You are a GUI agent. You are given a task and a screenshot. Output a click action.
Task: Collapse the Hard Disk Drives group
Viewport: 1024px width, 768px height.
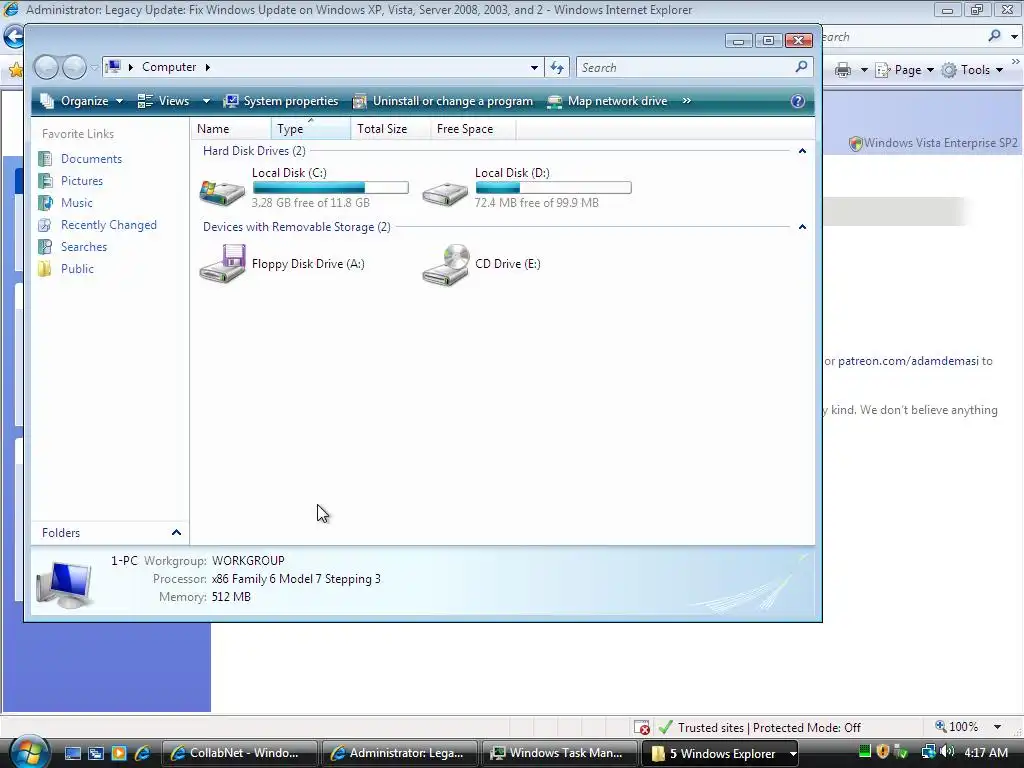[802, 151]
